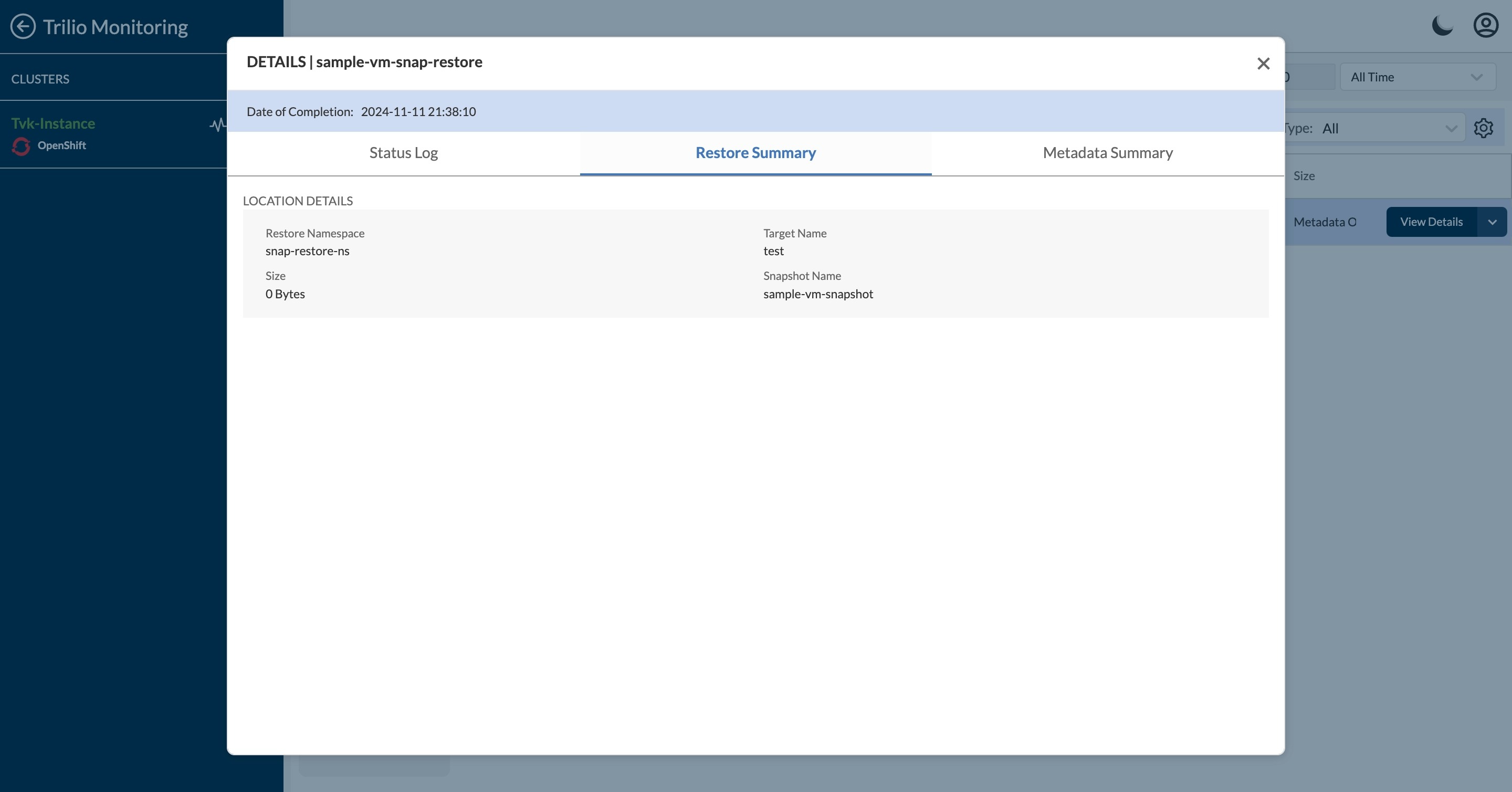Click the Metadata O row cell
Screen dimensions: 1512x792
click(x=1325, y=222)
